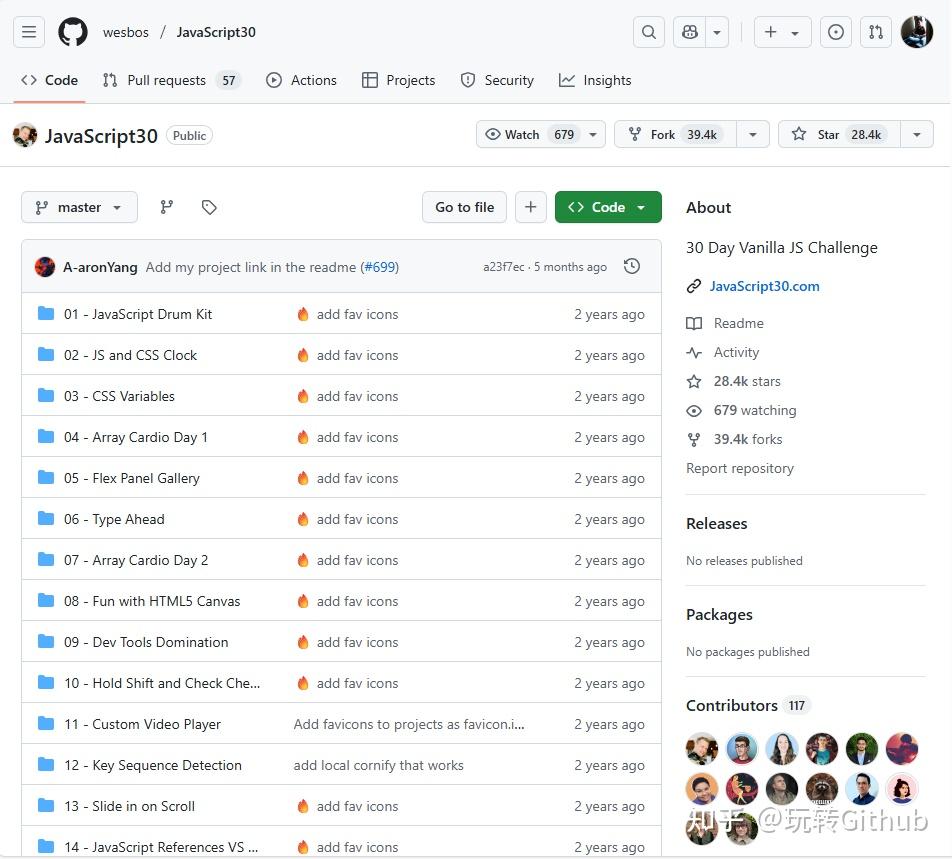The image size is (952, 859).
Task: Toggle Watch on this repository
Action: [540, 134]
